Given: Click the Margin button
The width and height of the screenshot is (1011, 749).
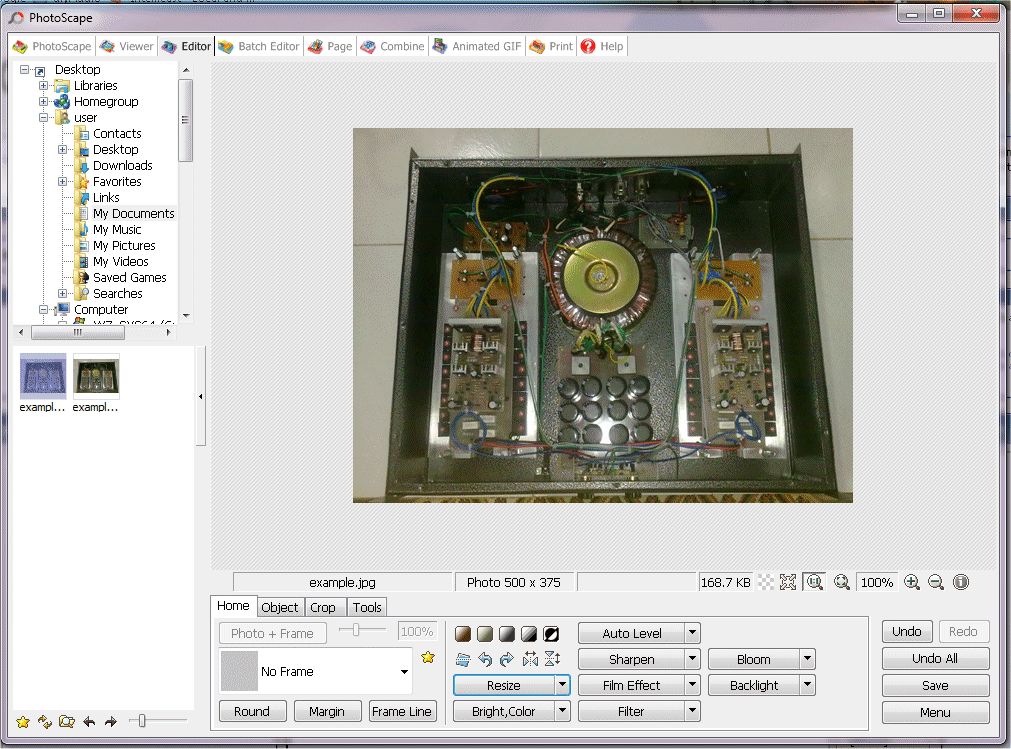Looking at the screenshot, I should coord(327,711).
